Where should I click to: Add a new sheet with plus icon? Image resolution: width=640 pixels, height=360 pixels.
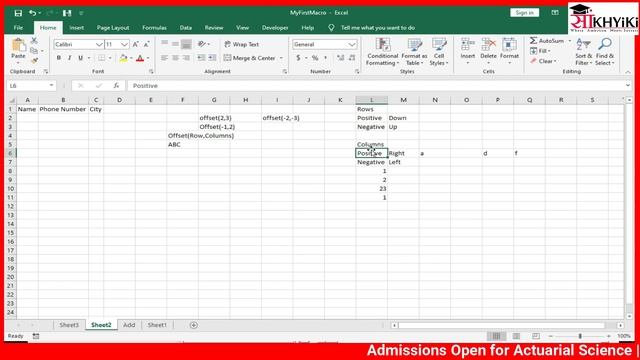click(193, 325)
